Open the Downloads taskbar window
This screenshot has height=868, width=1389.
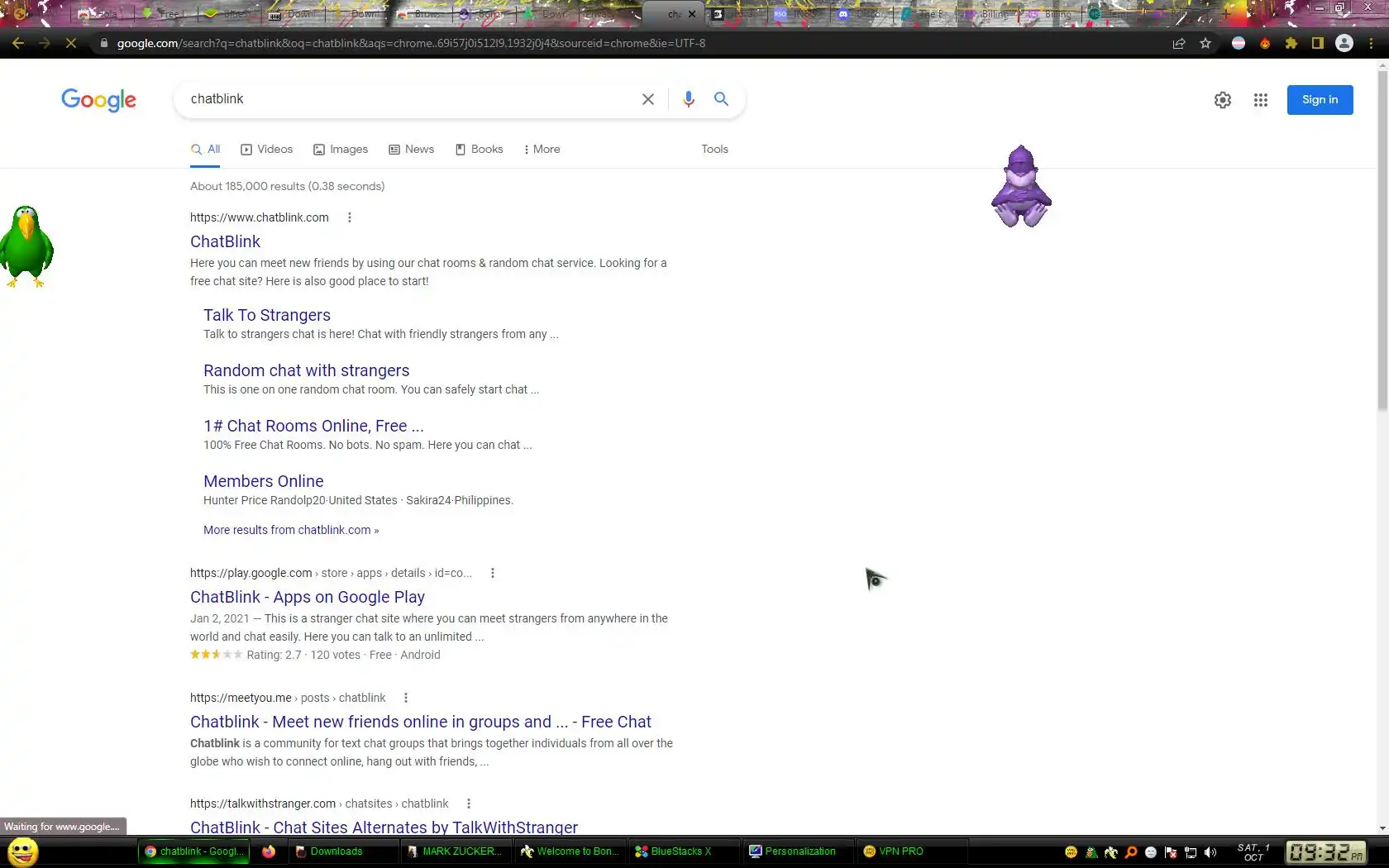click(341, 851)
